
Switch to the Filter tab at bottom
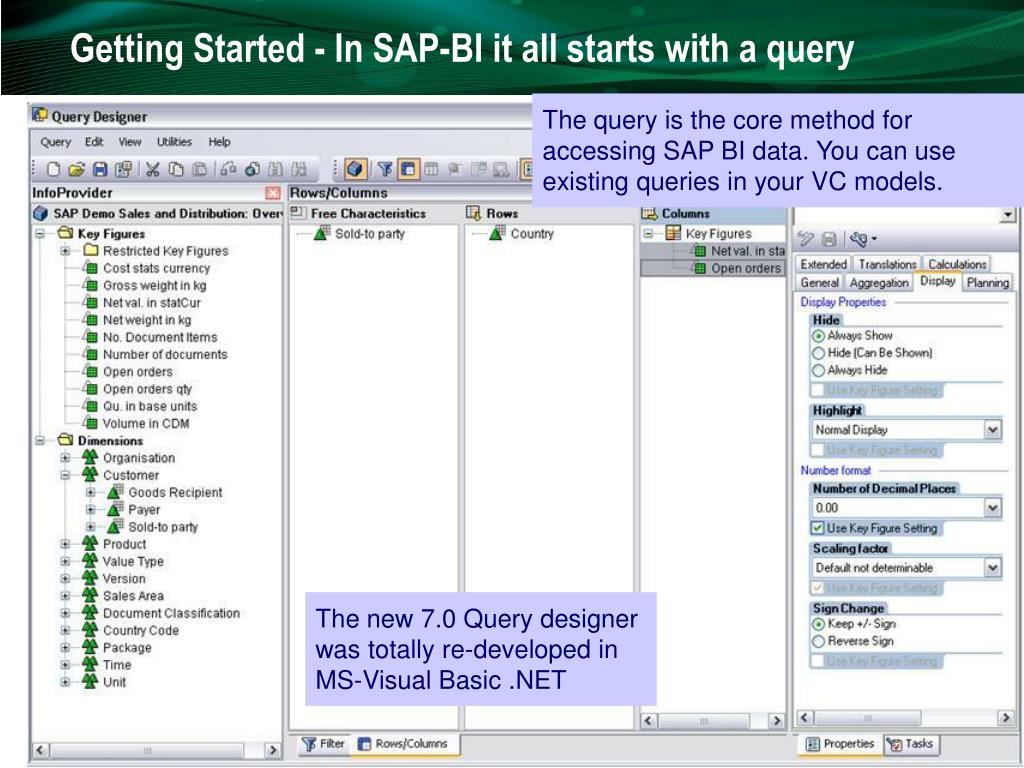click(323, 744)
